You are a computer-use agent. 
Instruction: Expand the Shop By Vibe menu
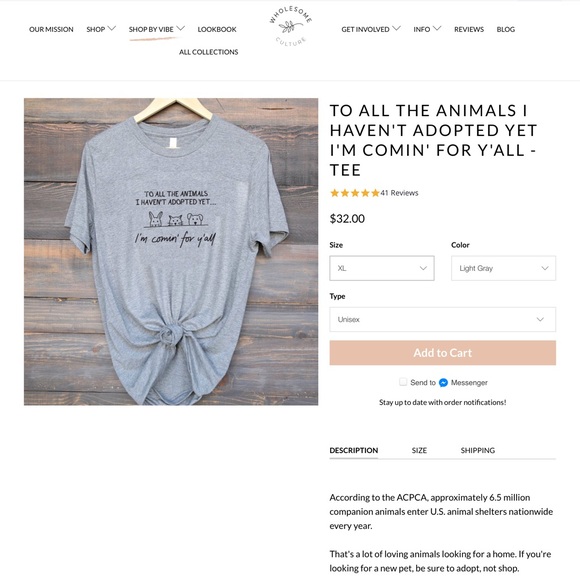click(156, 29)
